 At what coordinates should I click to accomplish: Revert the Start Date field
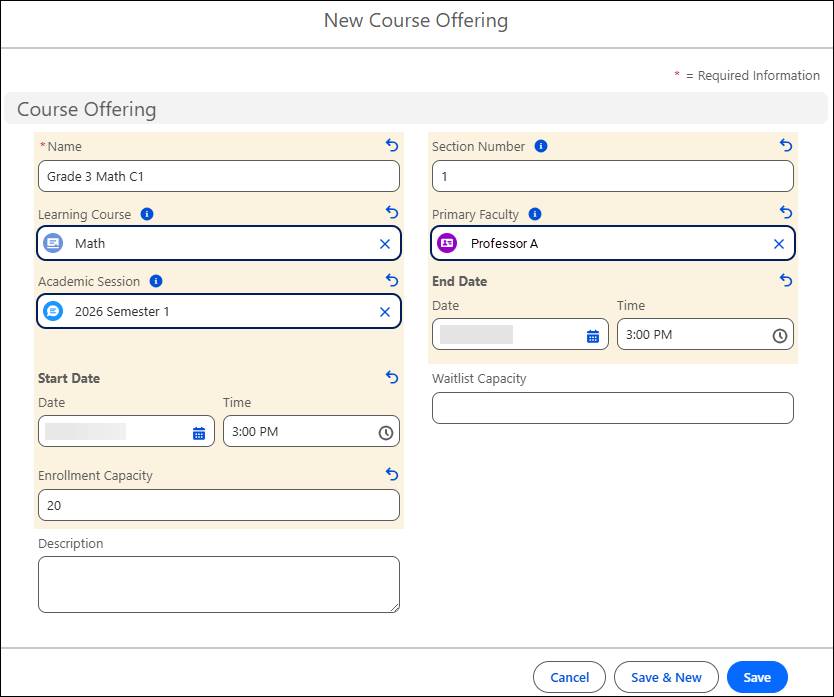tap(392, 377)
